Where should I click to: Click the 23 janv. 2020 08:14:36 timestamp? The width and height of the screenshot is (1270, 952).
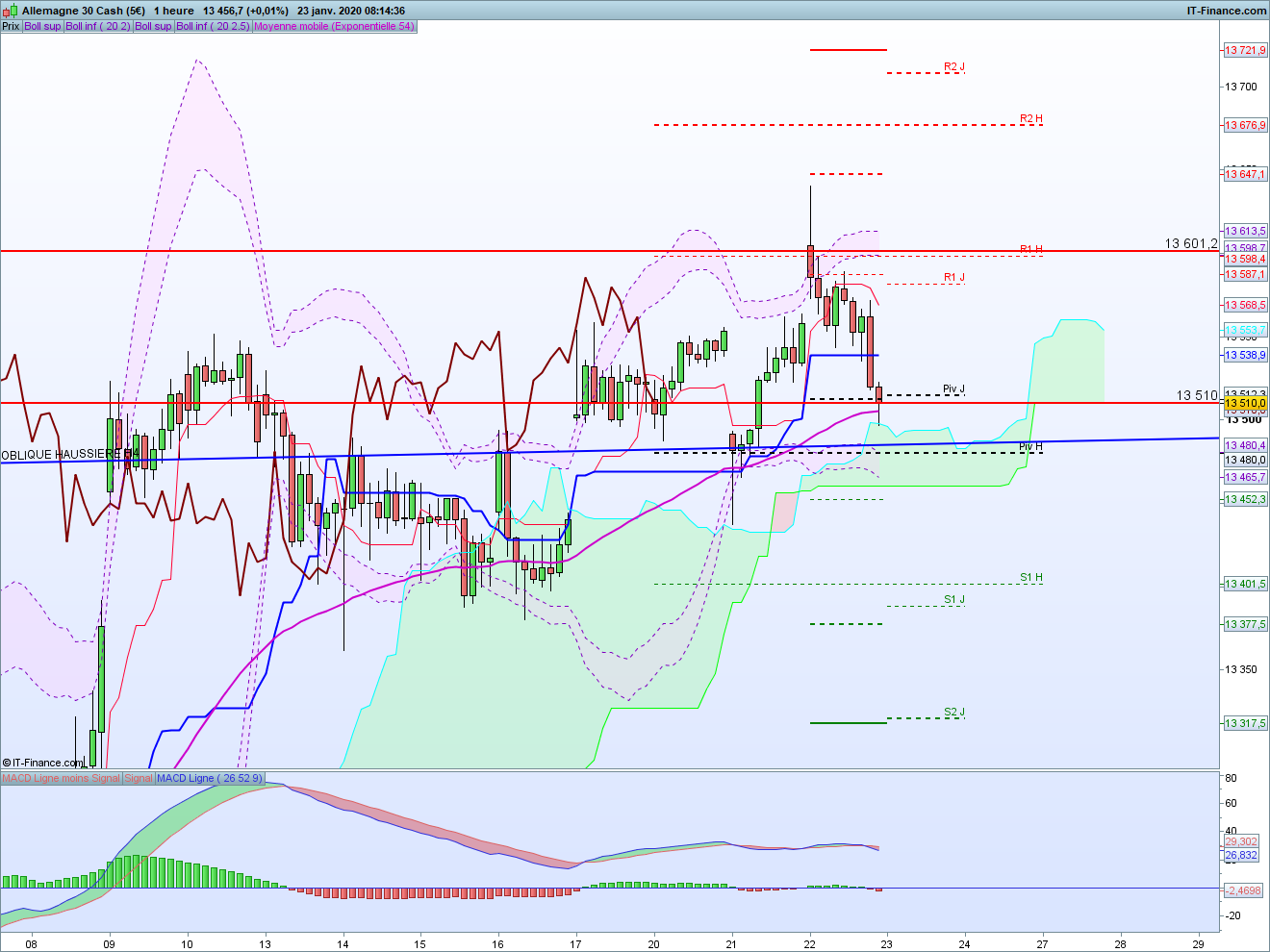pyautogui.click(x=351, y=11)
